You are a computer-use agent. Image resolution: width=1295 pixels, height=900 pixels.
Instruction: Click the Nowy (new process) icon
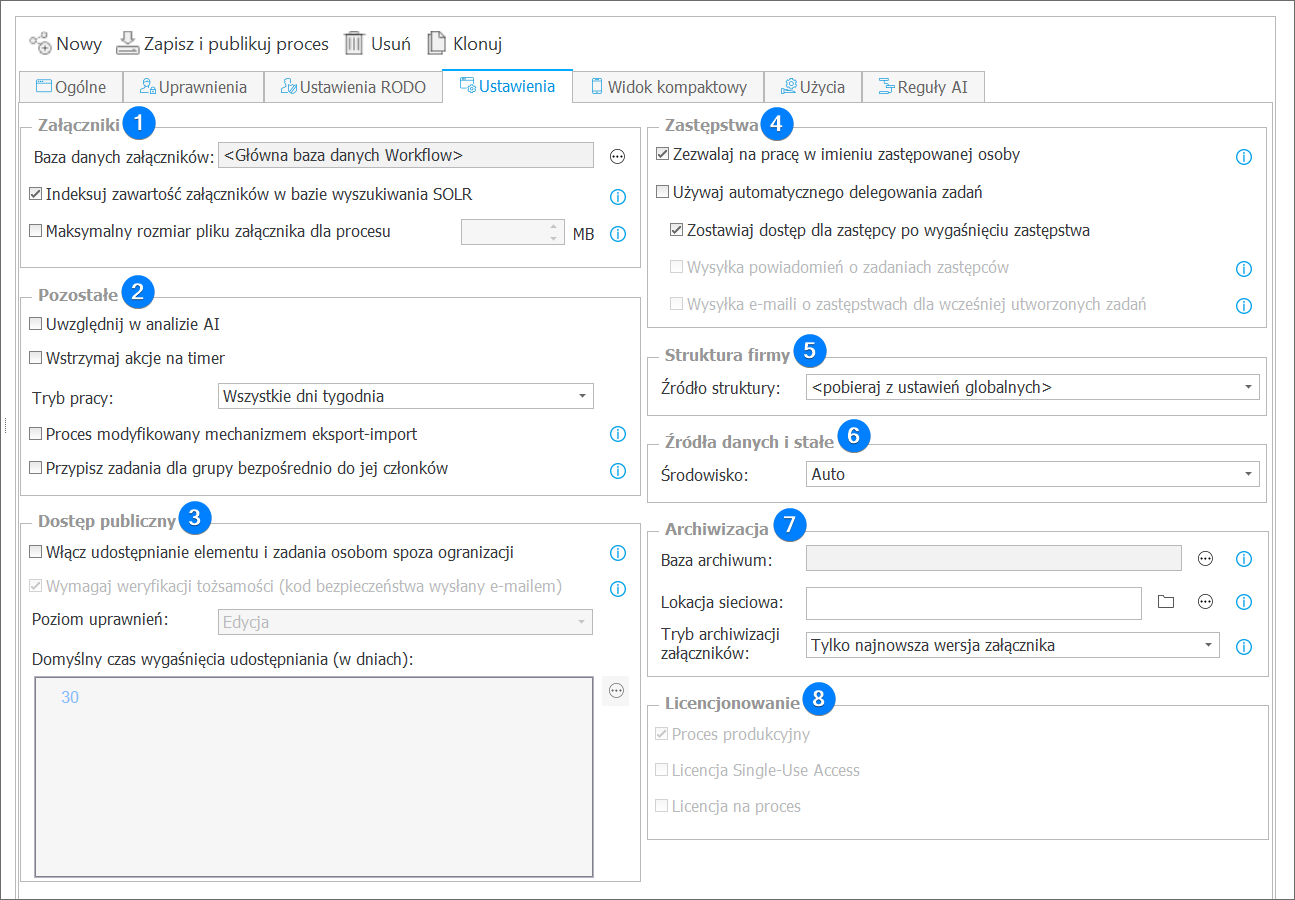click(x=40, y=44)
